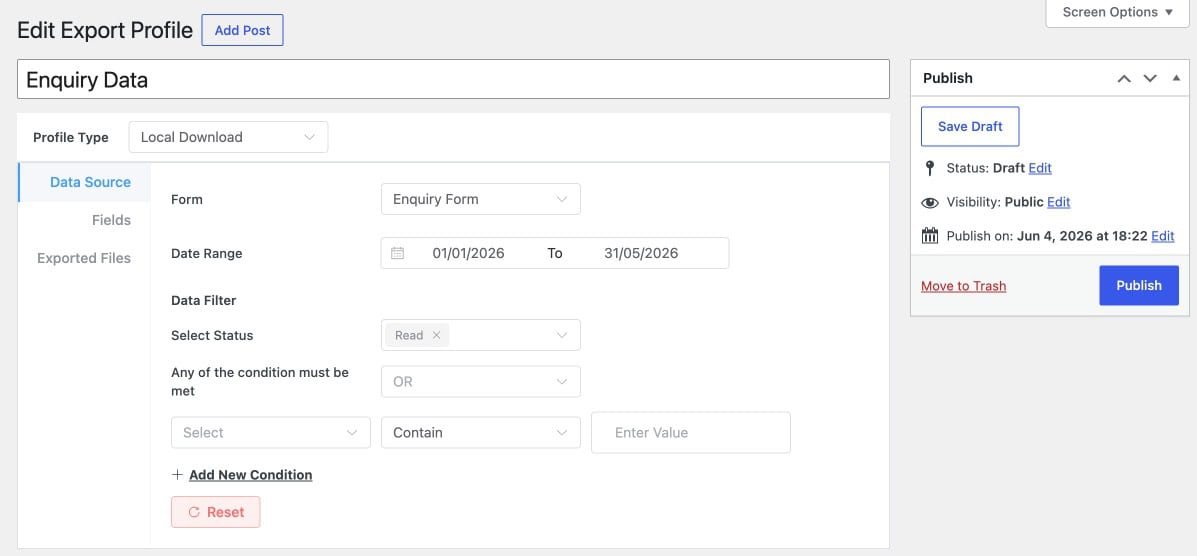Click the Data Filter label
The image size is (1197, 556).
tap(204, 300)
